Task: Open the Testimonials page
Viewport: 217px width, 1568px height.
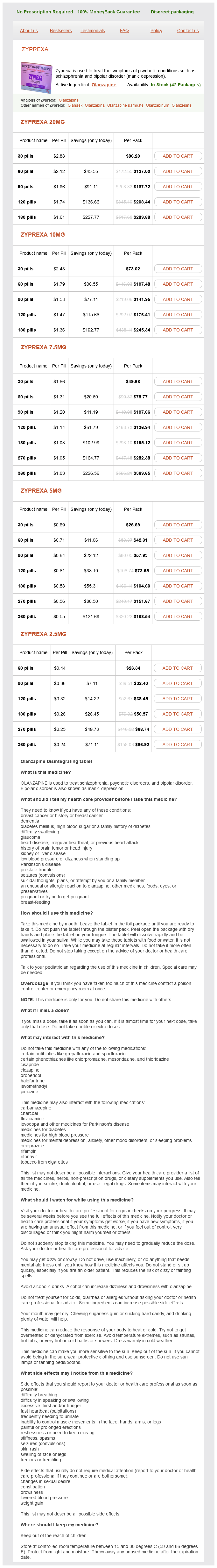Action: (x=92, y=31)
